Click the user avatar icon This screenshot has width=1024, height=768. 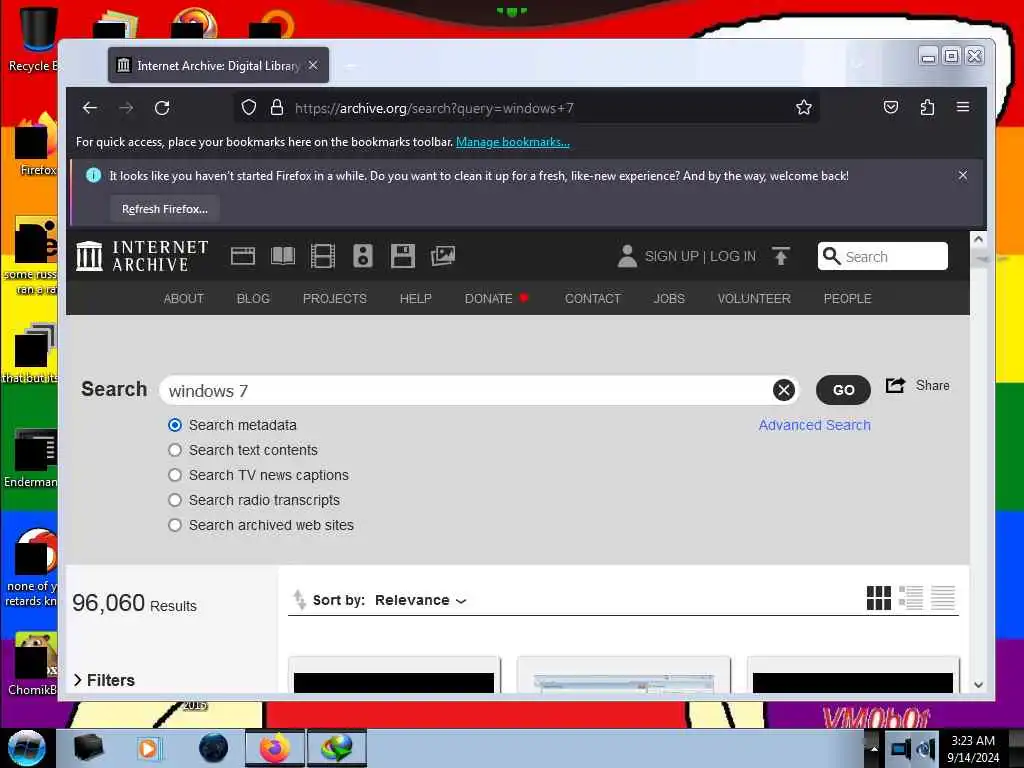point(627,256)
